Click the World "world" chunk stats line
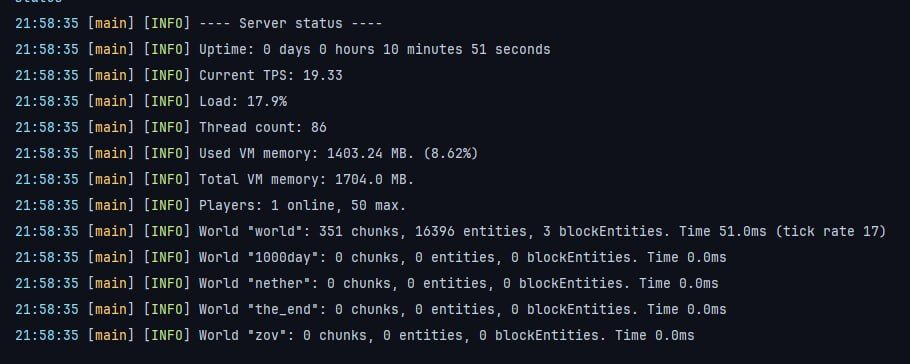This screenshot has height=364, width=910. point(450,232)
